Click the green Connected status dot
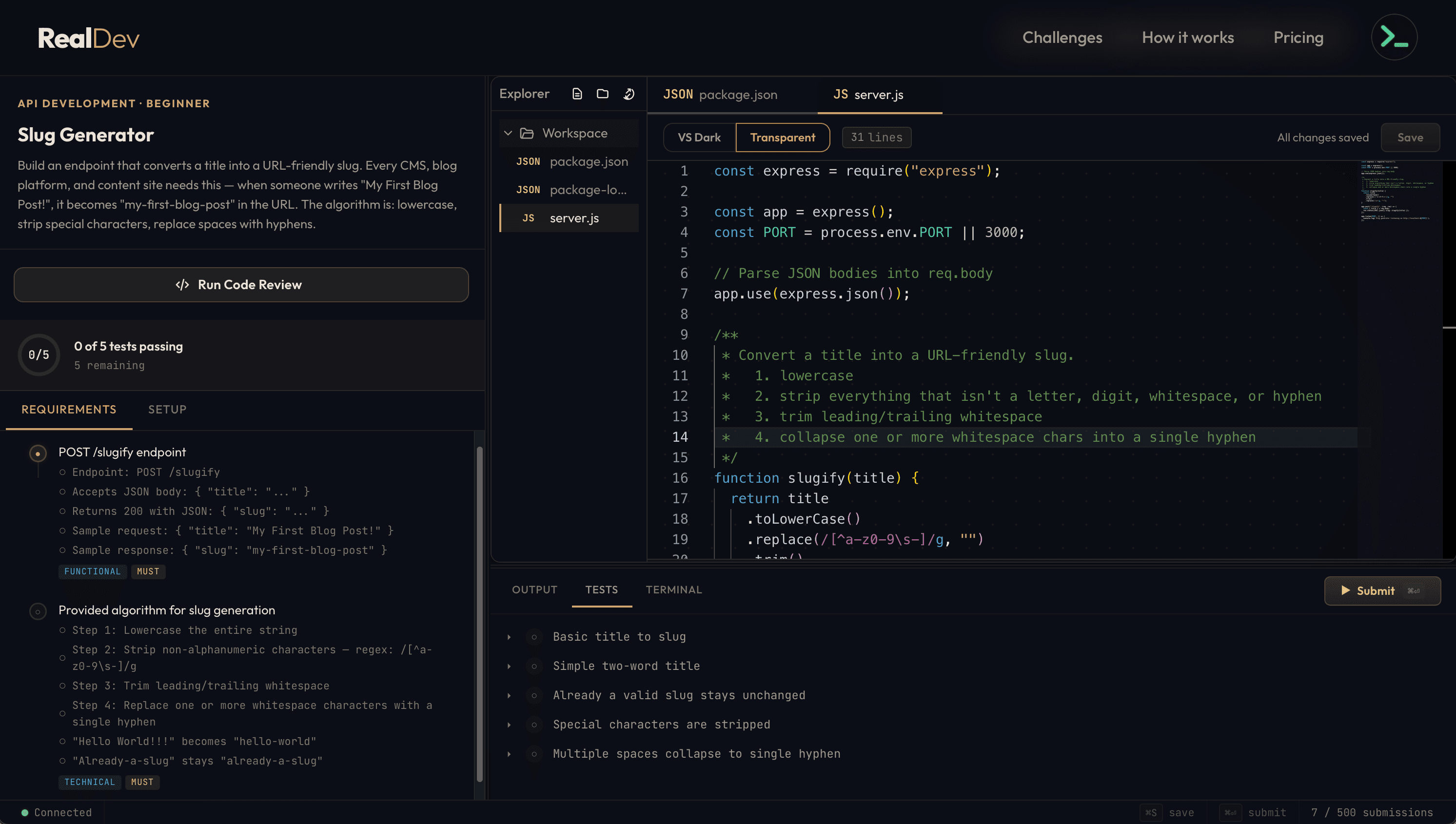Viewport: 1456px width, 824px height. point(25,813)
